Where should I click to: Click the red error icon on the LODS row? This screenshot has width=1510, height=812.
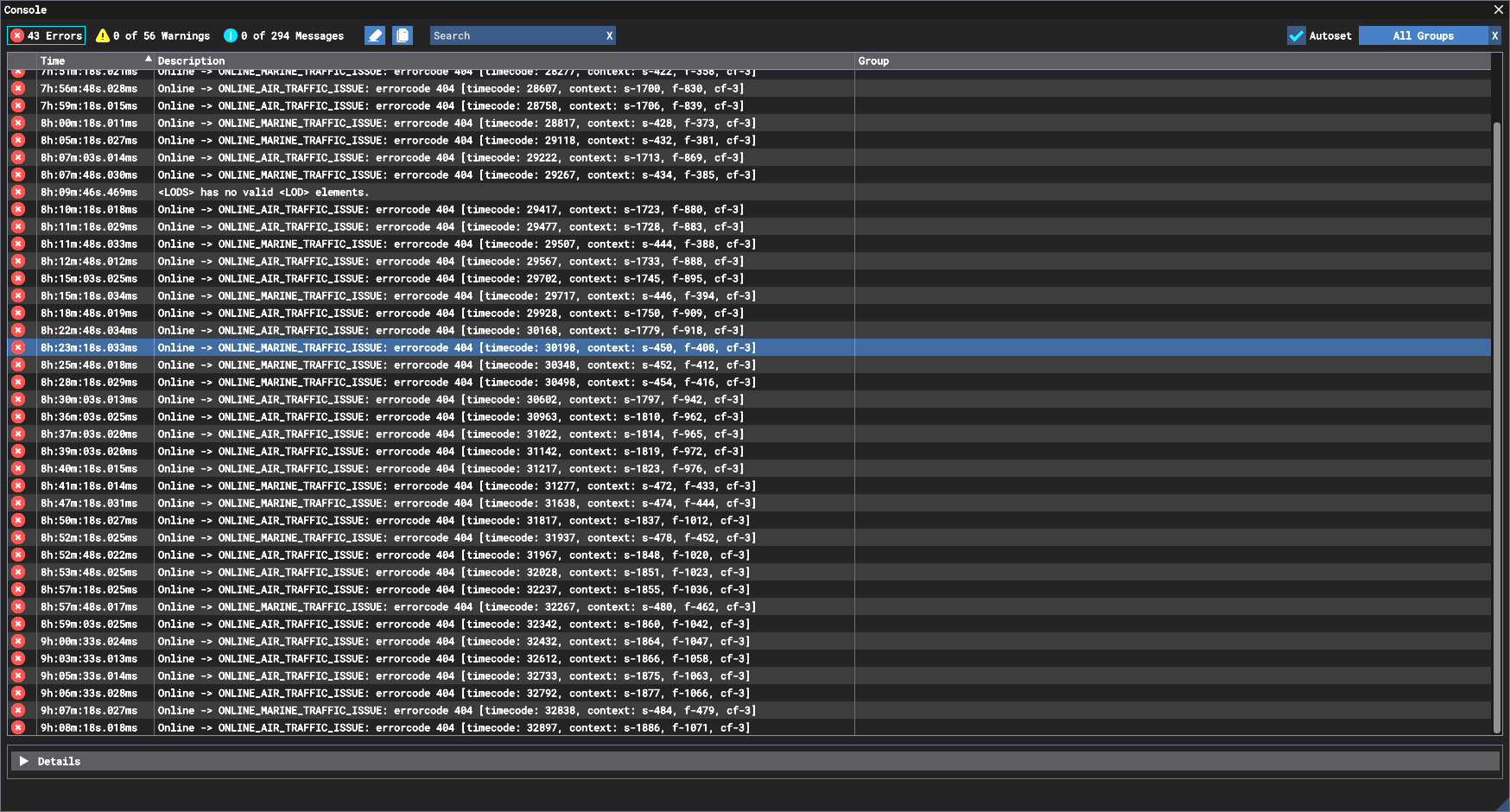click(x=18, y=192)
